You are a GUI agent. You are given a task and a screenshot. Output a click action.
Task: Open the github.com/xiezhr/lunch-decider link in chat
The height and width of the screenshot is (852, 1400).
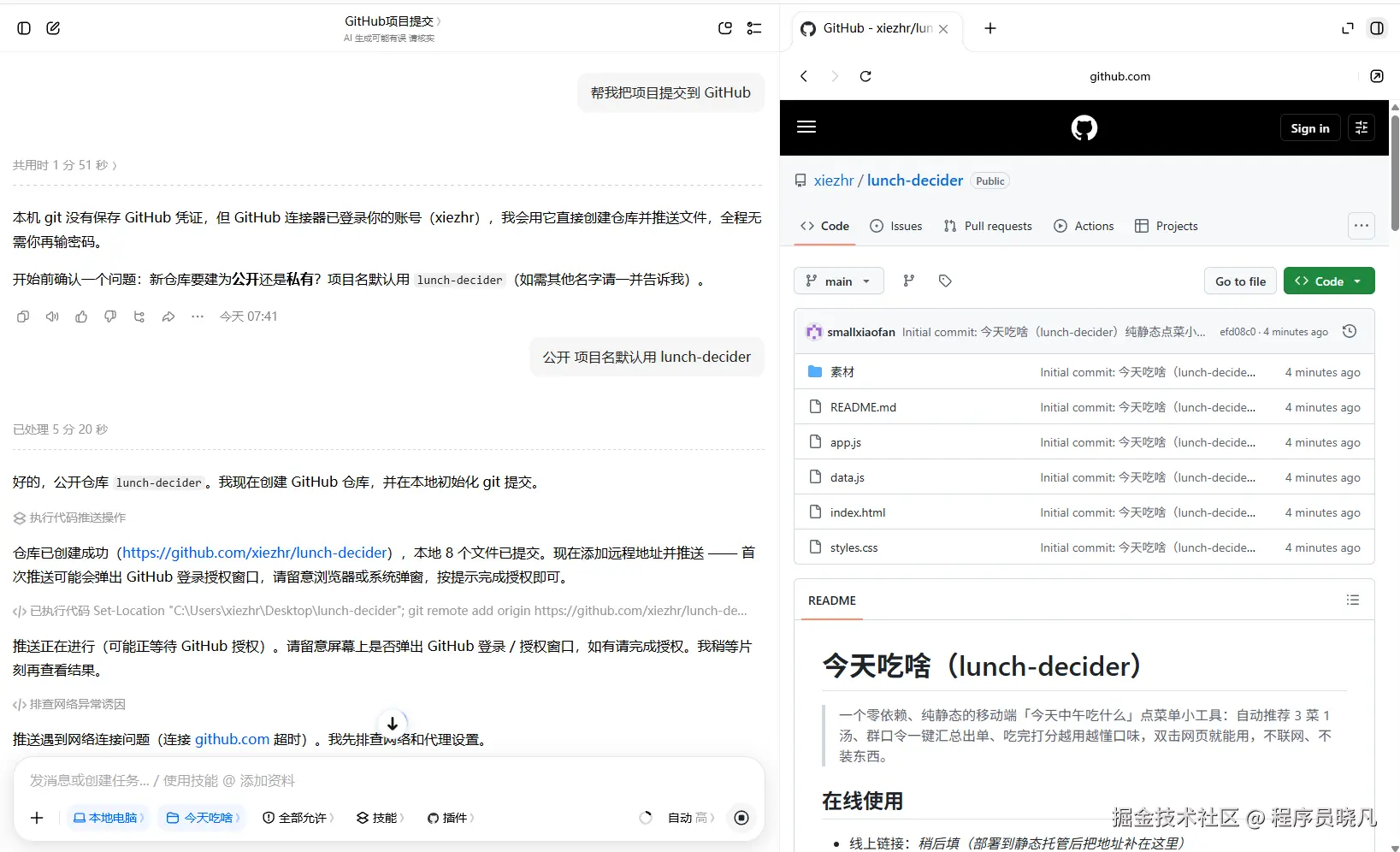tap(255, 553)
